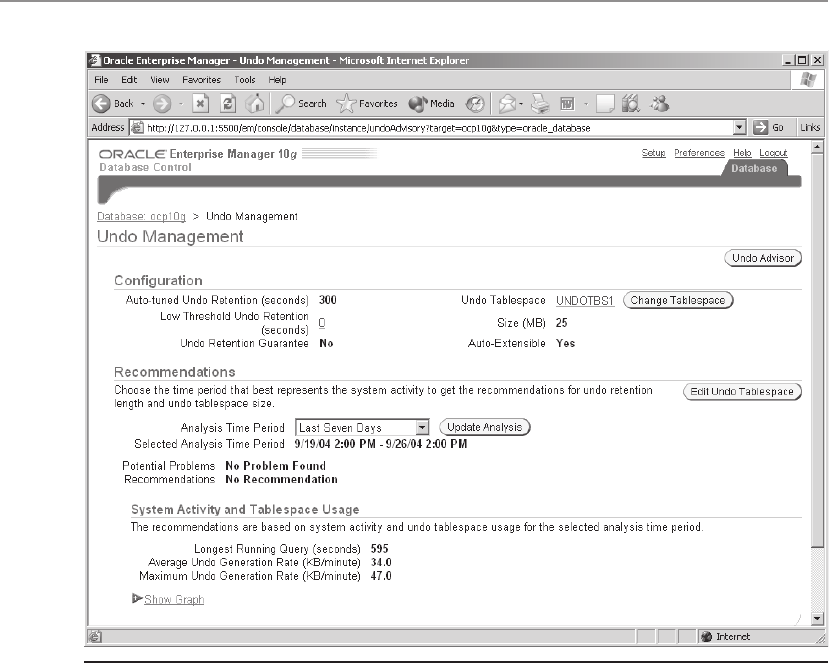Open the File menu
Image resolution: width=829 pixels, height=663 pixels.
click(101, 80)
